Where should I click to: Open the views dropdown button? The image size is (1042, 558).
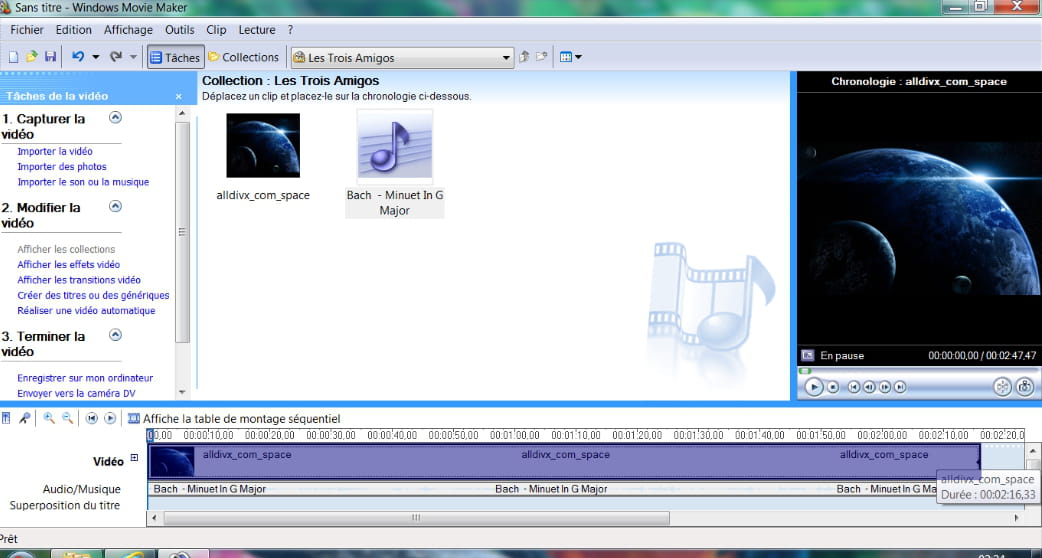[570, 57]
